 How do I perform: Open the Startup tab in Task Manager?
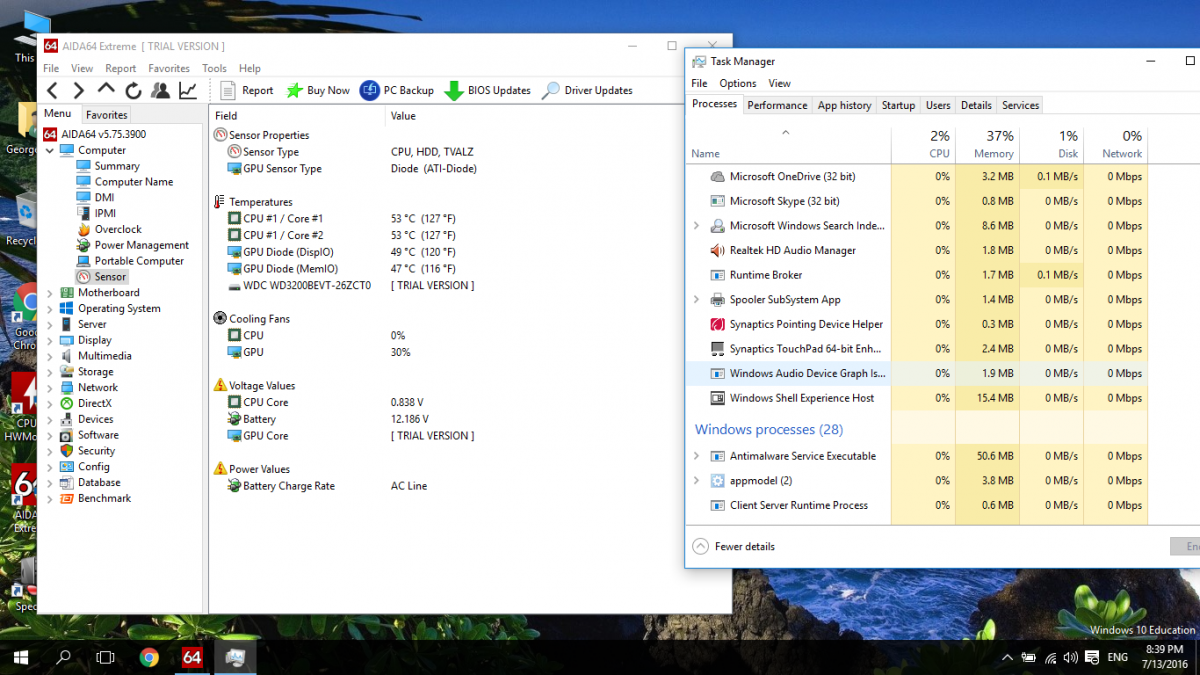tap(898, 105)
